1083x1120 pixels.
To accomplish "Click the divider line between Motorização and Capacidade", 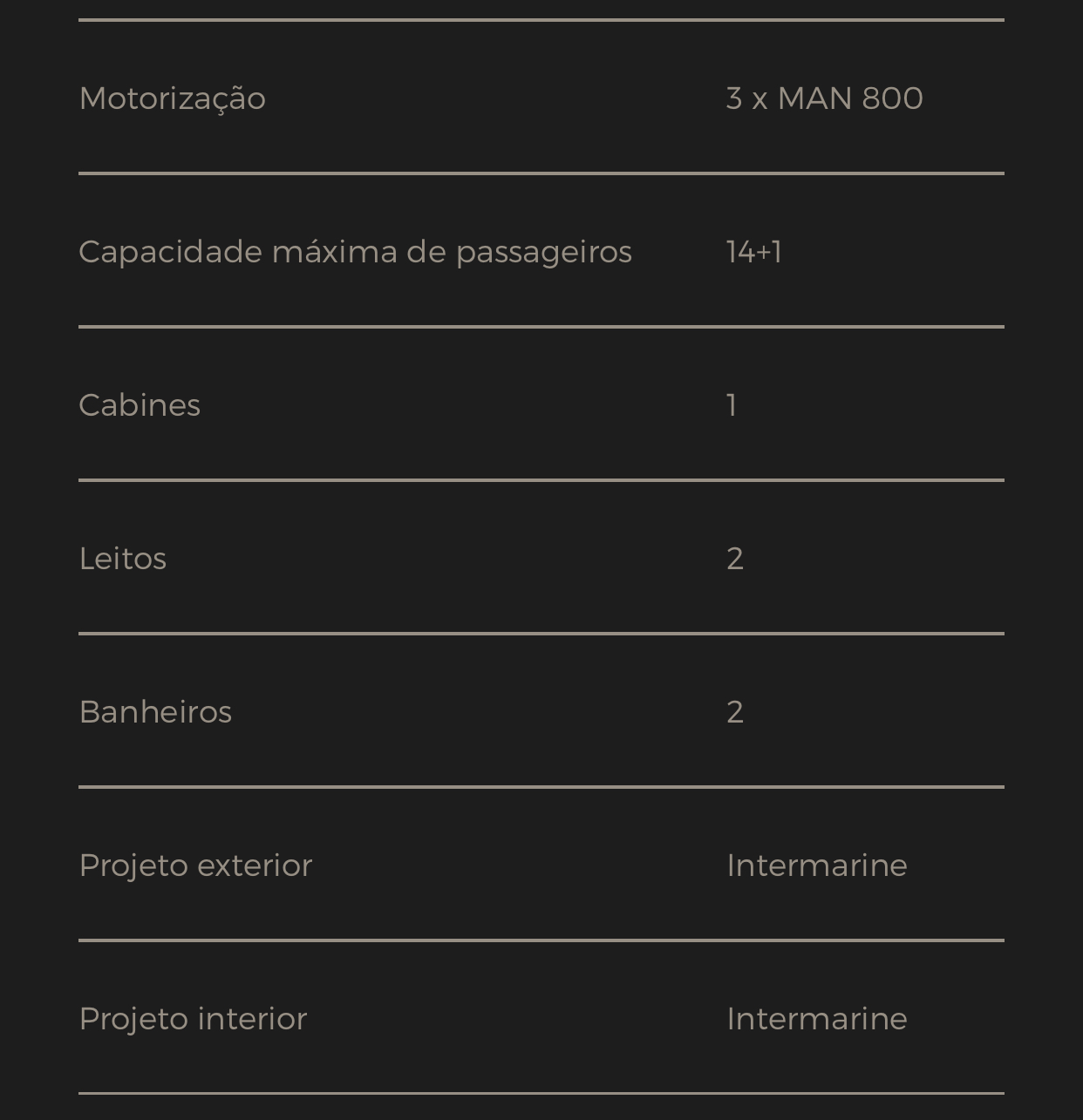I will [x=541, y=173].
